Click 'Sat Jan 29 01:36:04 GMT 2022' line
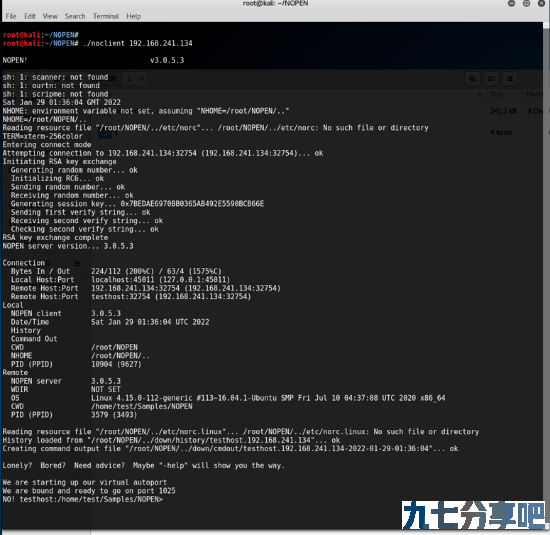 [62, 102]
